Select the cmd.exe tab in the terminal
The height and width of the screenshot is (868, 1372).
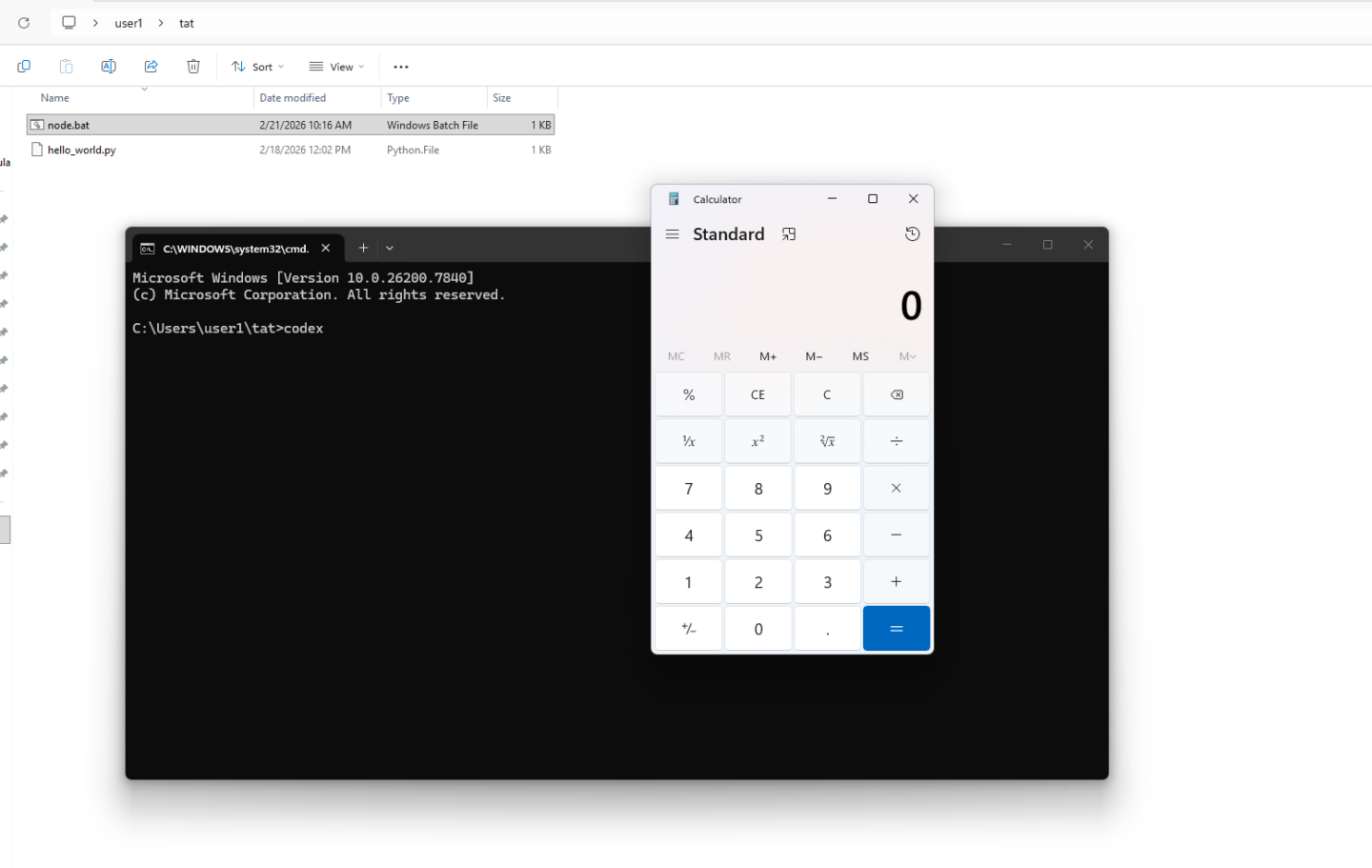point(236,248)
